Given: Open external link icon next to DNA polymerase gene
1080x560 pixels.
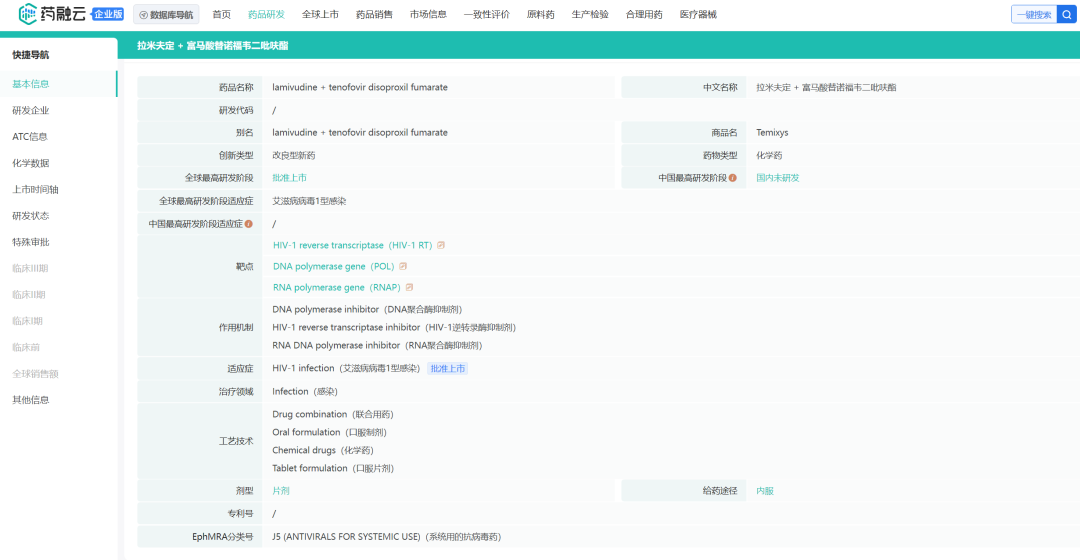Looking at the screenshot, I should point(403,267).
